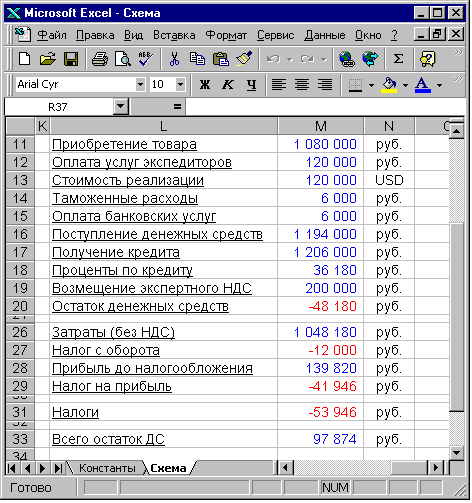The height and width of the screenshot is (503, 472).
Task: Select column M header
Action: (320, 126)
